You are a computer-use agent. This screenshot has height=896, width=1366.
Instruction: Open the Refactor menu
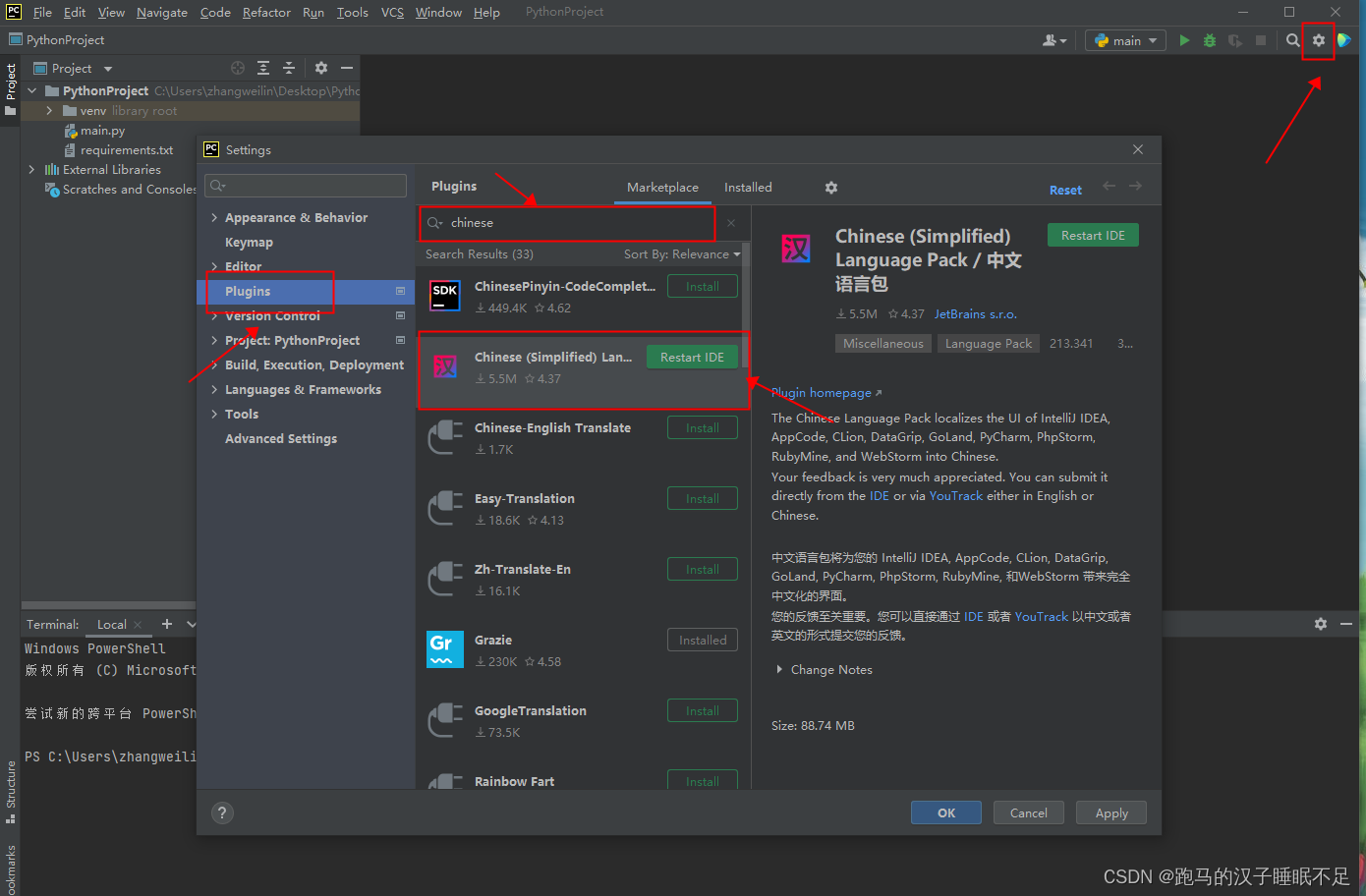[x=266, y=13]
